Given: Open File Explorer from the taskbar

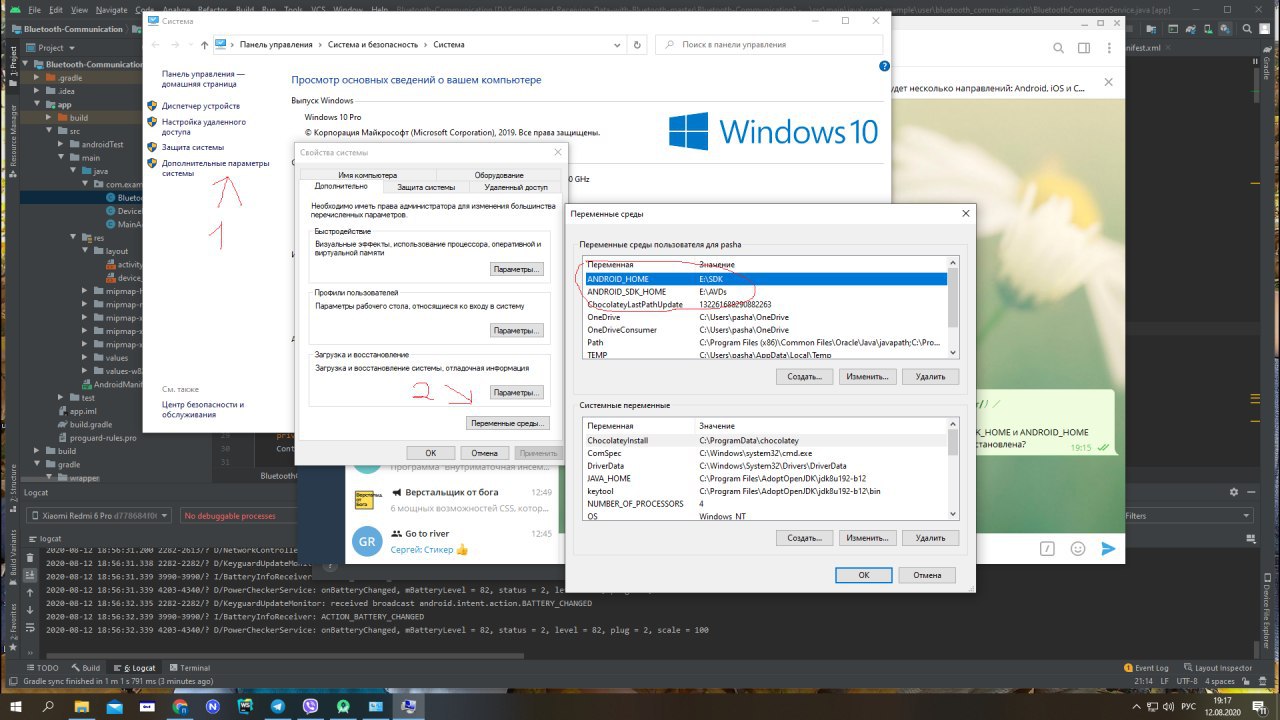Looking at the screenshot, I should tap(82, 707).
